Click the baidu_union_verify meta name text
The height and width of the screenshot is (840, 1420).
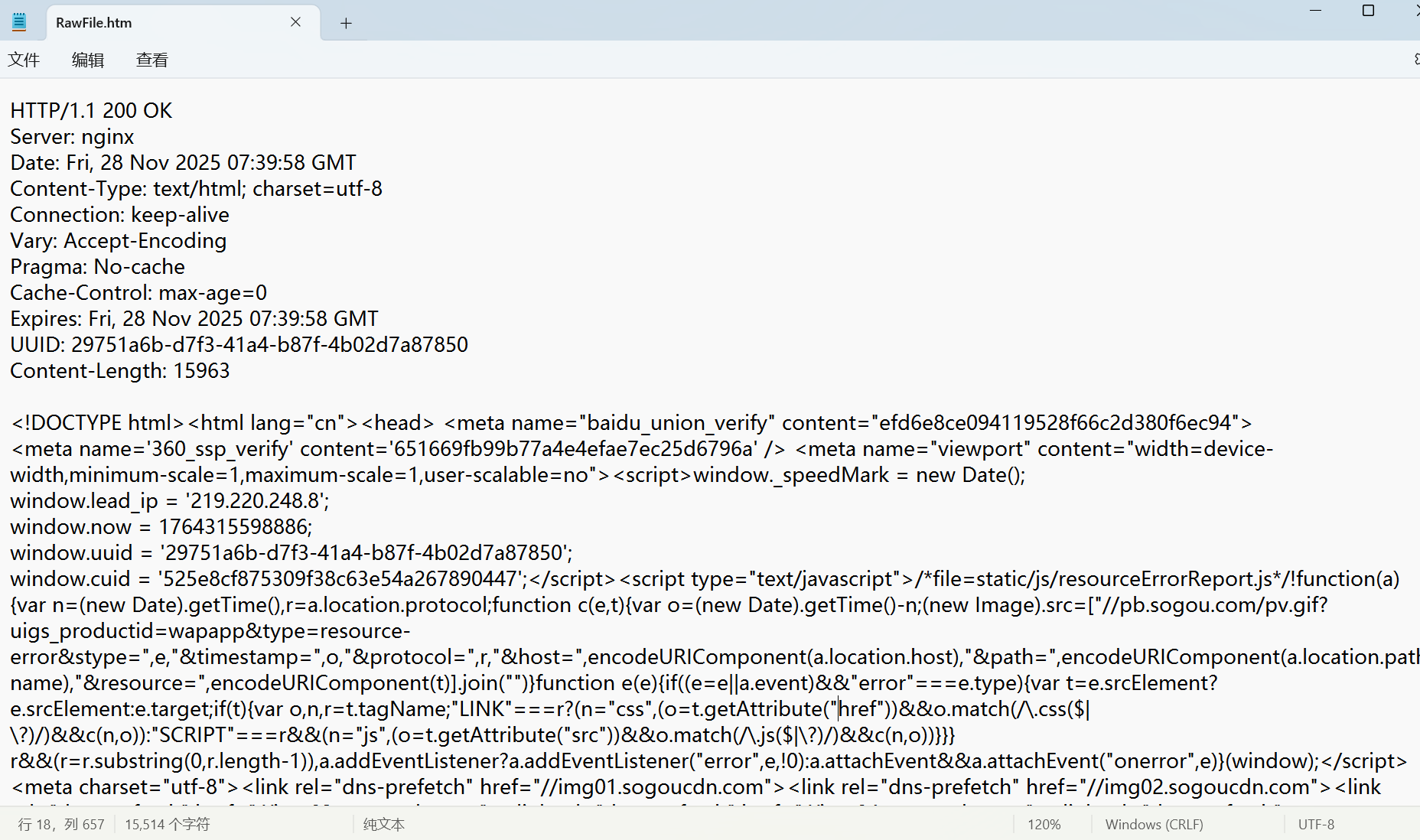tap(677, 423)
